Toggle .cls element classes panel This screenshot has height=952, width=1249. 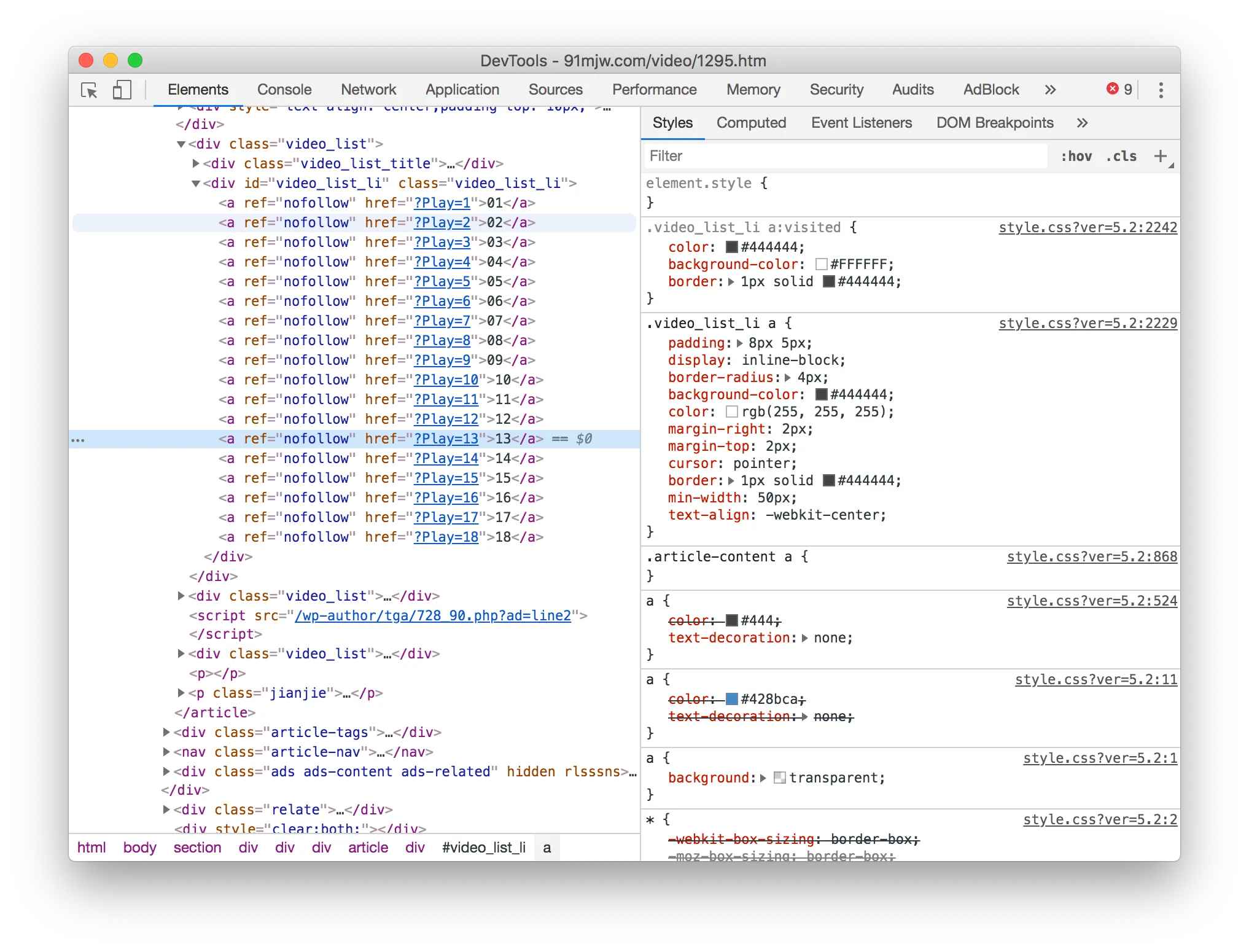[x=1121, y=156]
